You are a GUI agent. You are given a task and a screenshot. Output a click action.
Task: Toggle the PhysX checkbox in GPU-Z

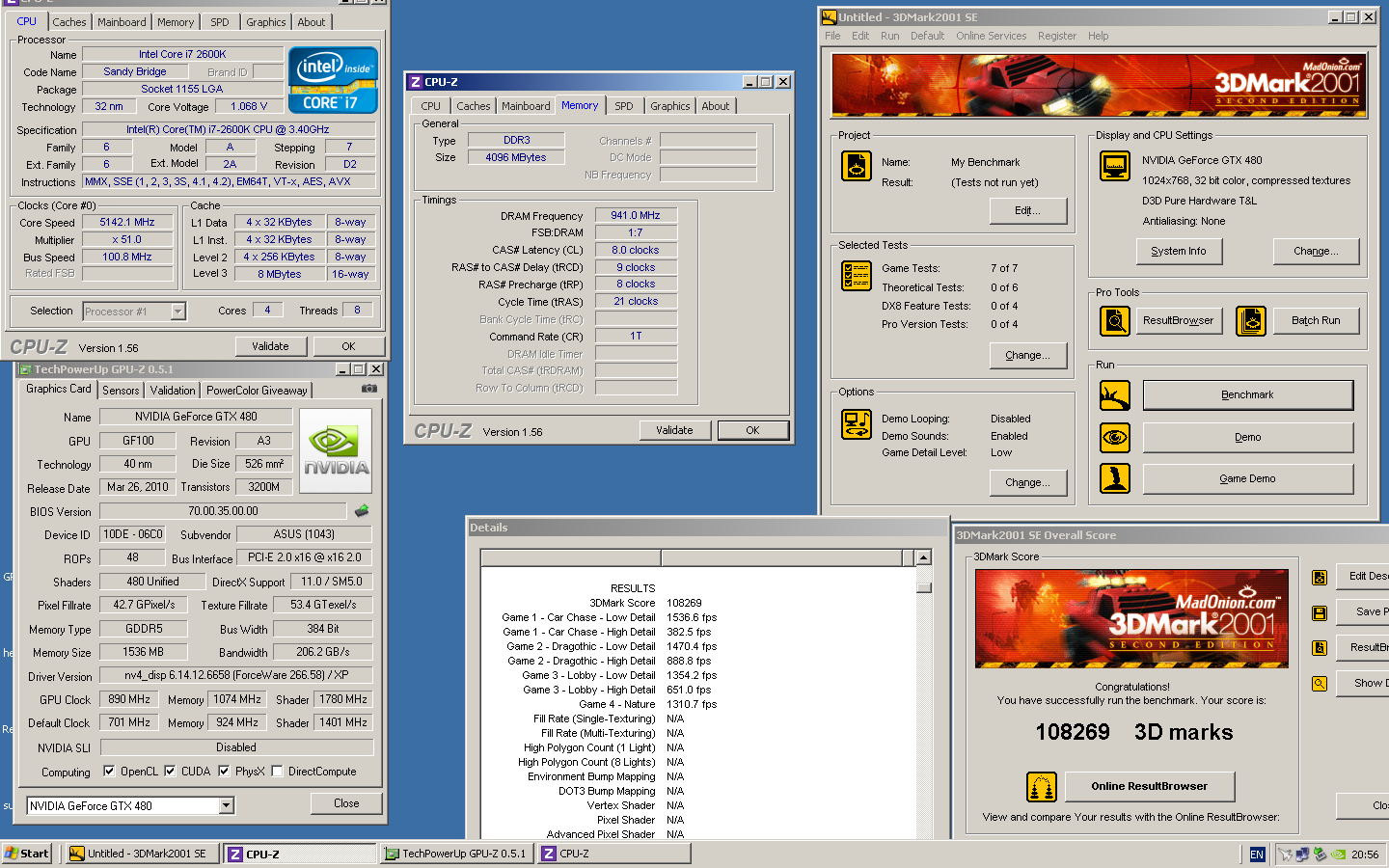[224, 772]
